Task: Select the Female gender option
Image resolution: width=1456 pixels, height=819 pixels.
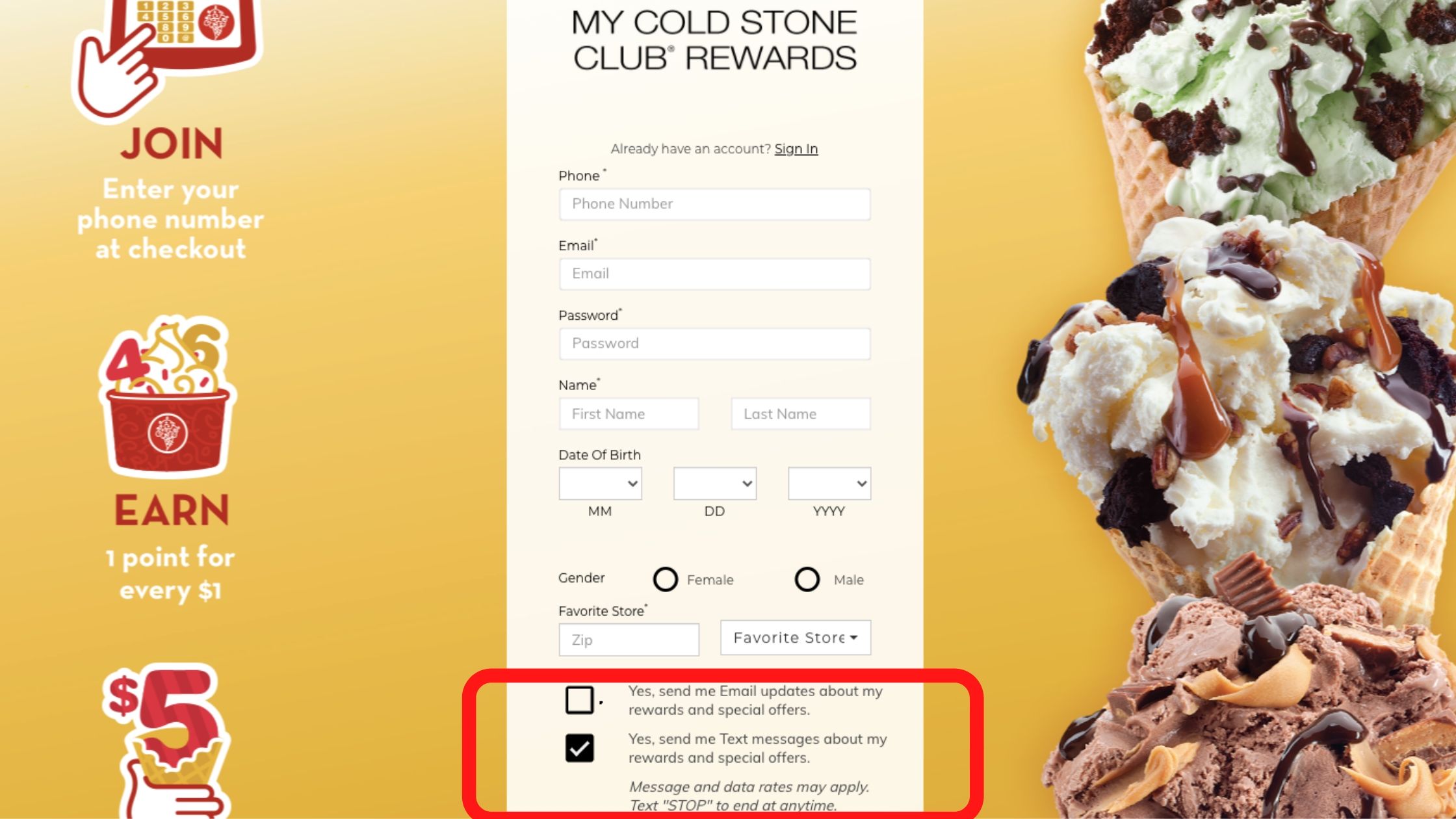Action: coord(665,579)
